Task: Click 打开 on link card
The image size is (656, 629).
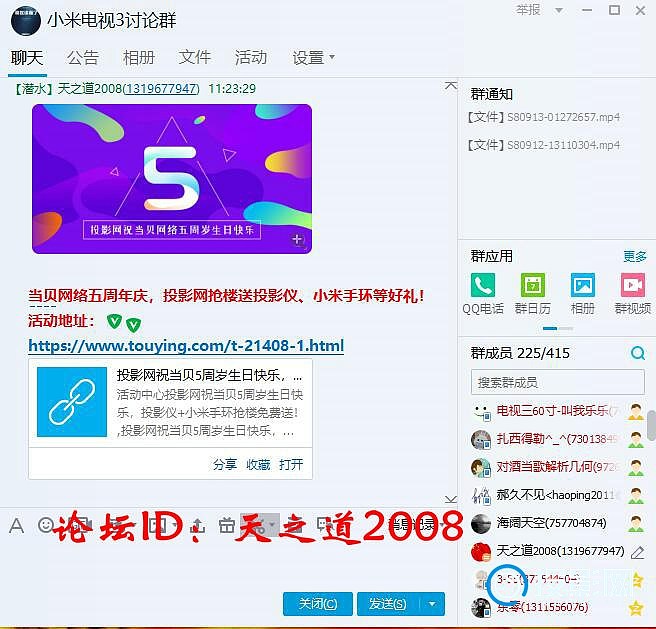Action: point(291,465)
